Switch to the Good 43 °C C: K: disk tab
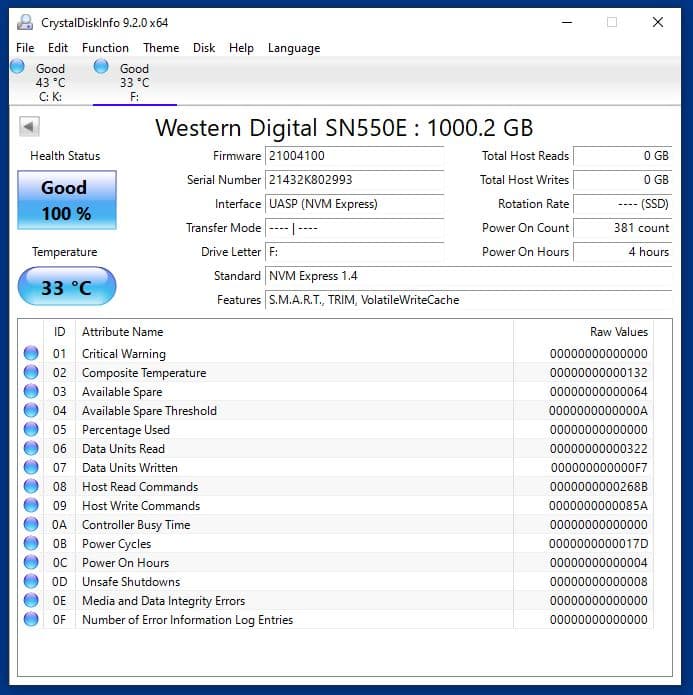693x695 pixels. coord(51,82)
